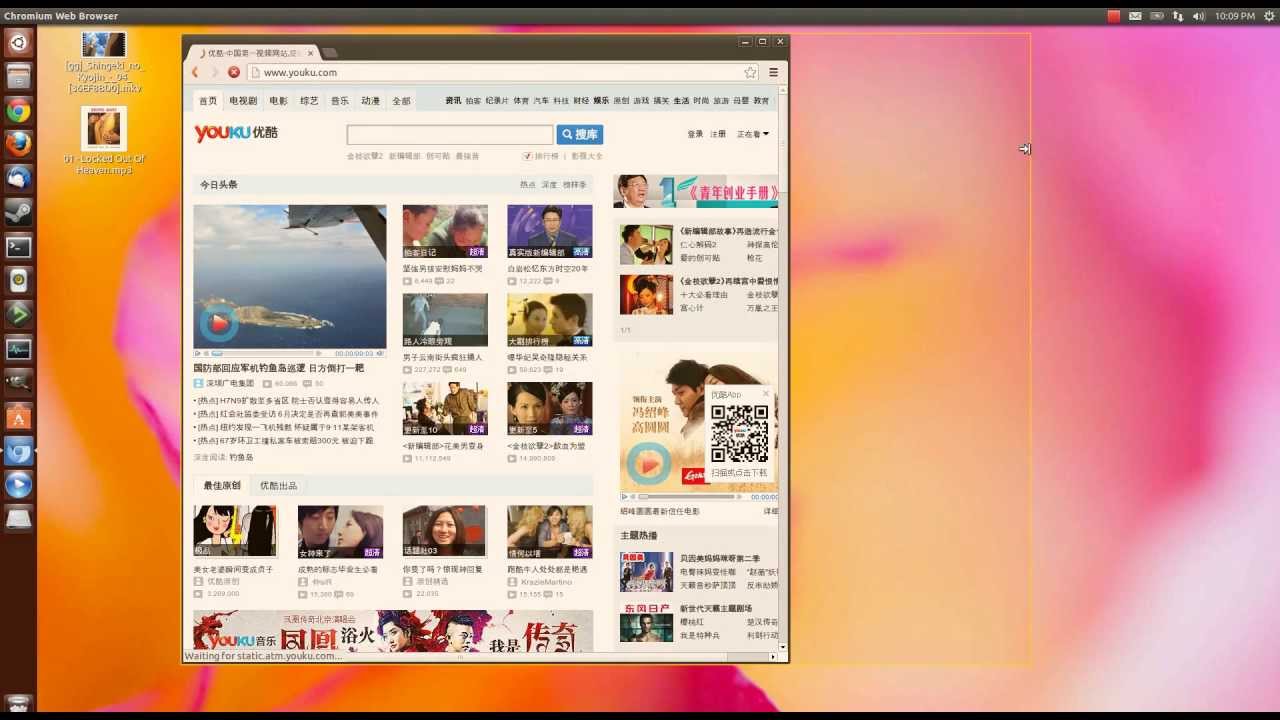Open the 路人冷眼旁观 video thumbnail
This screenshot has height=720, width=1280.
tap(445, 320)
